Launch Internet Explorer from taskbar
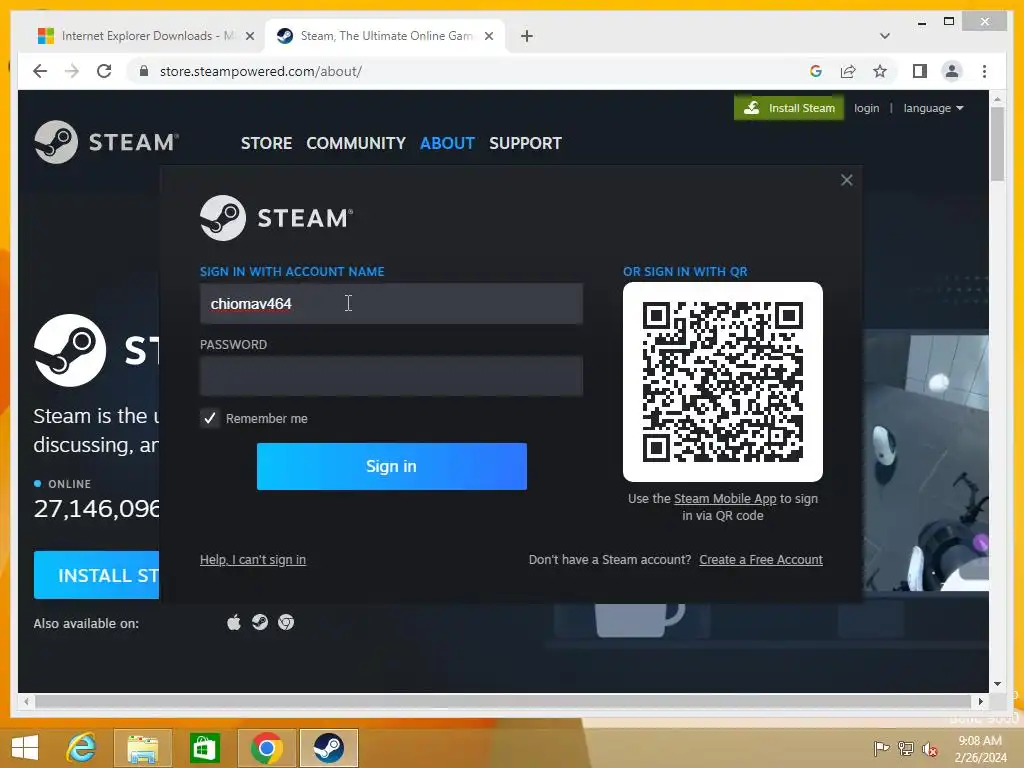The image size is (1024, 768). [x=81, y=748]
